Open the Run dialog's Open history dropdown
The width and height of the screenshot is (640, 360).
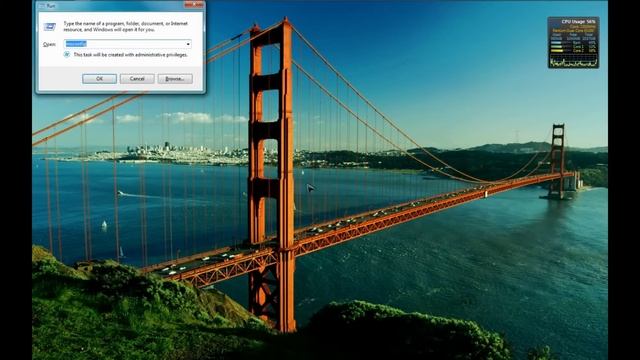click(x=188, y=44)
